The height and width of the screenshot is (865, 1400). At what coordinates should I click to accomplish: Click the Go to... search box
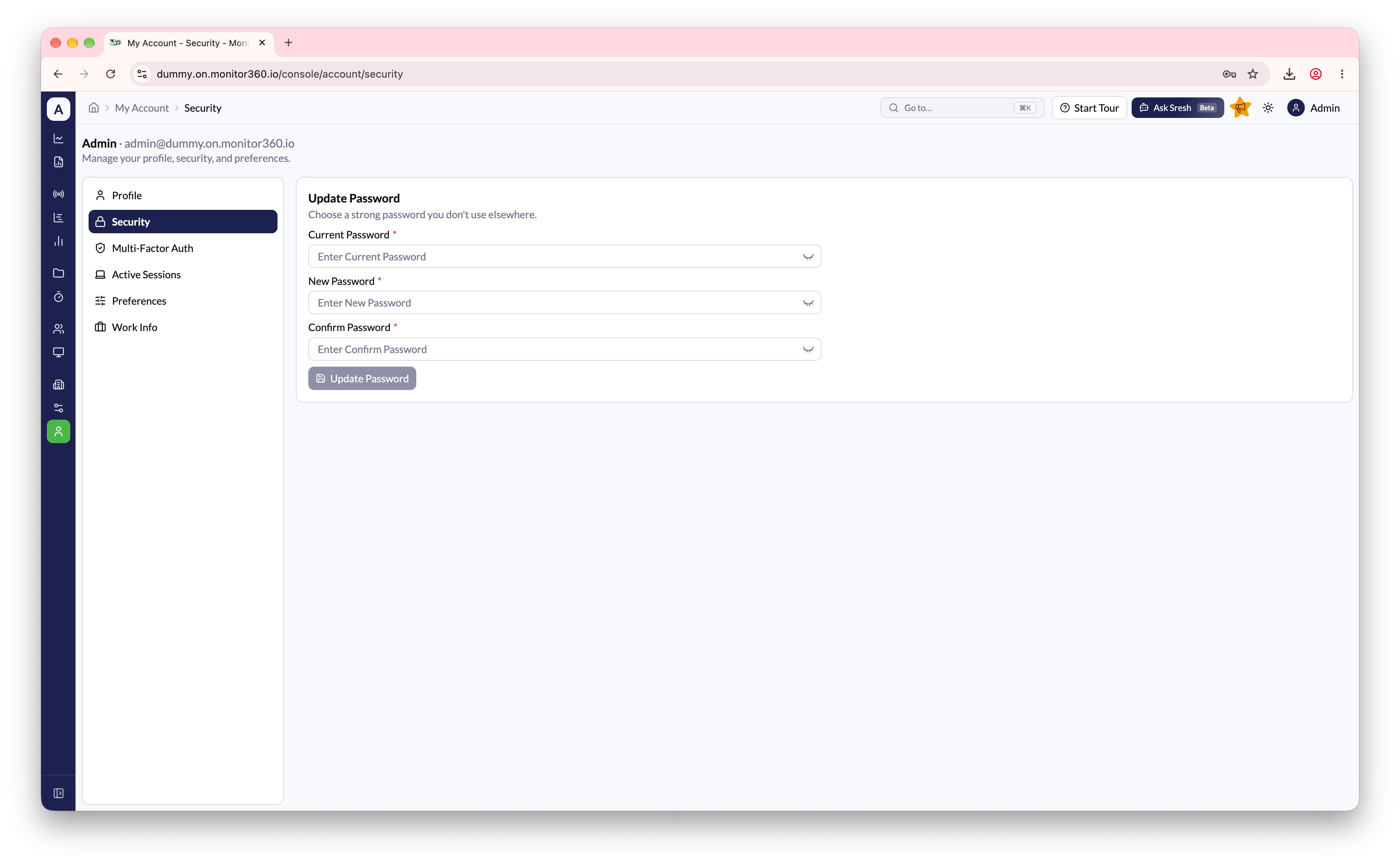[962, 108]
